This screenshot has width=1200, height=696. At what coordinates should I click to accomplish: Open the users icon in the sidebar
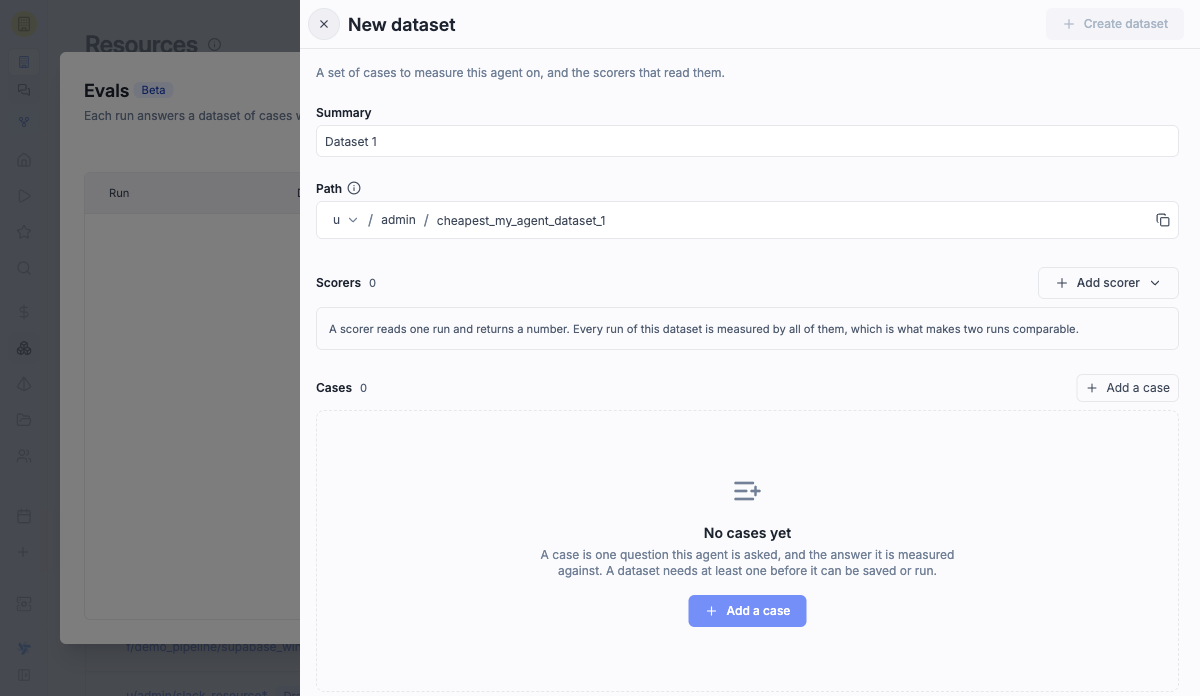24,456
